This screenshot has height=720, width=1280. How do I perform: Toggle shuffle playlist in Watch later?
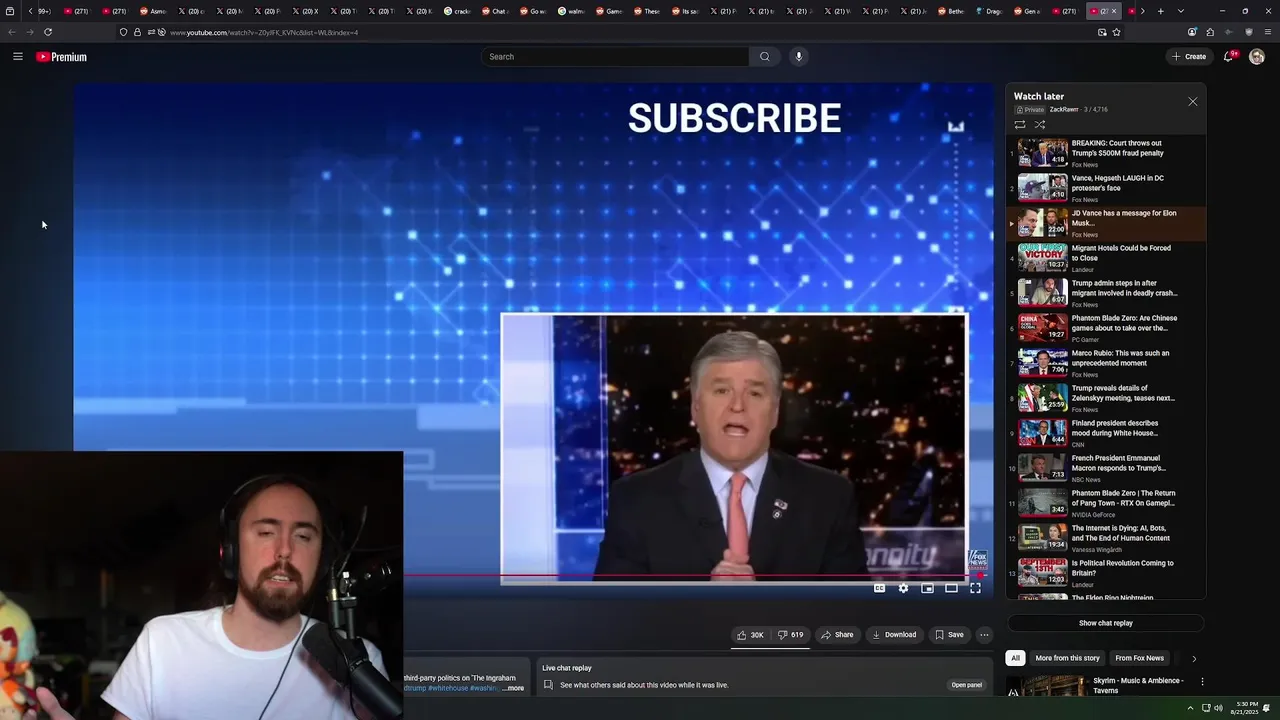click(1040, 125)
